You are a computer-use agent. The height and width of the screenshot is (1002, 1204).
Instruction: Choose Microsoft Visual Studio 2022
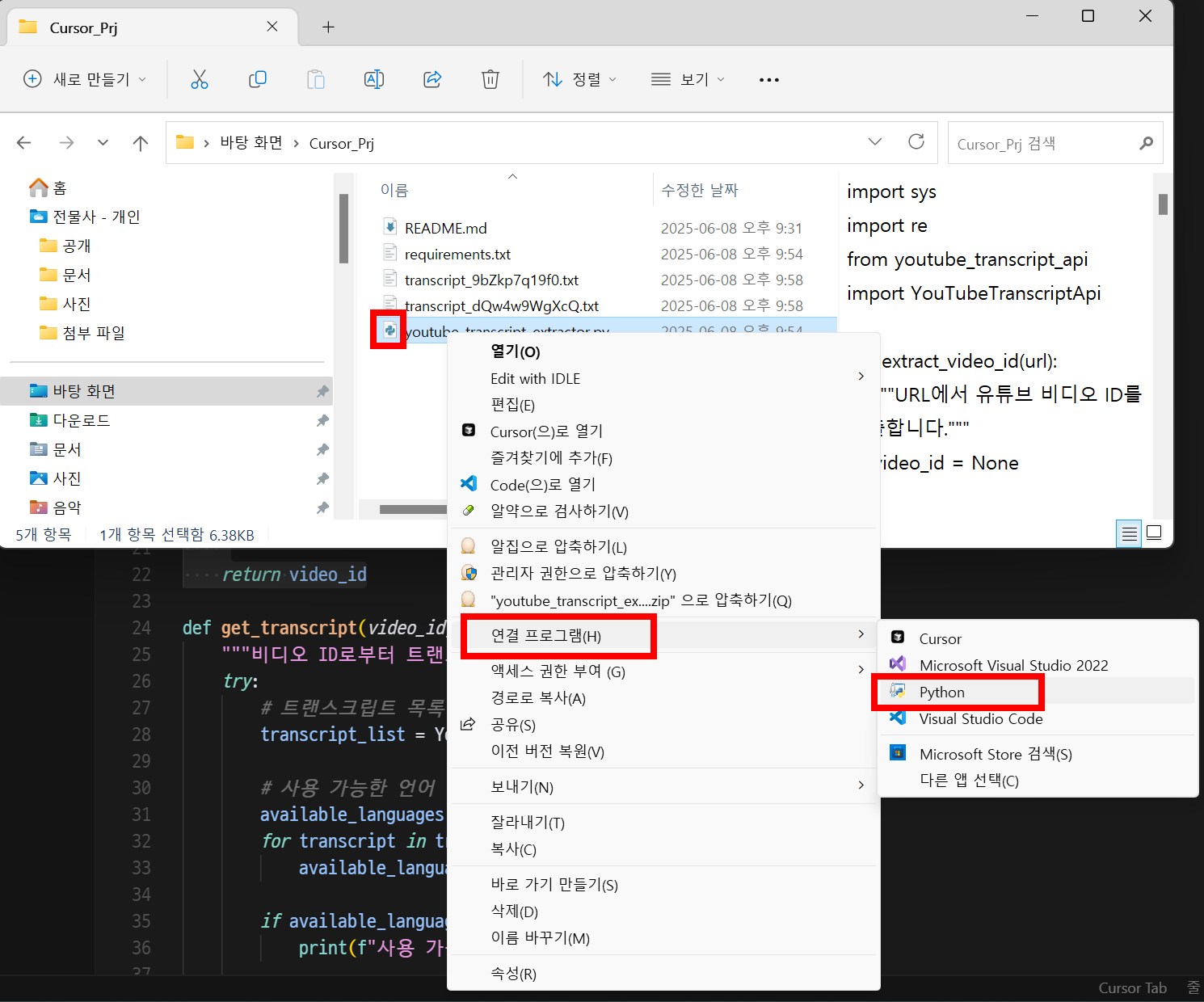click(x=1013, y=665)
